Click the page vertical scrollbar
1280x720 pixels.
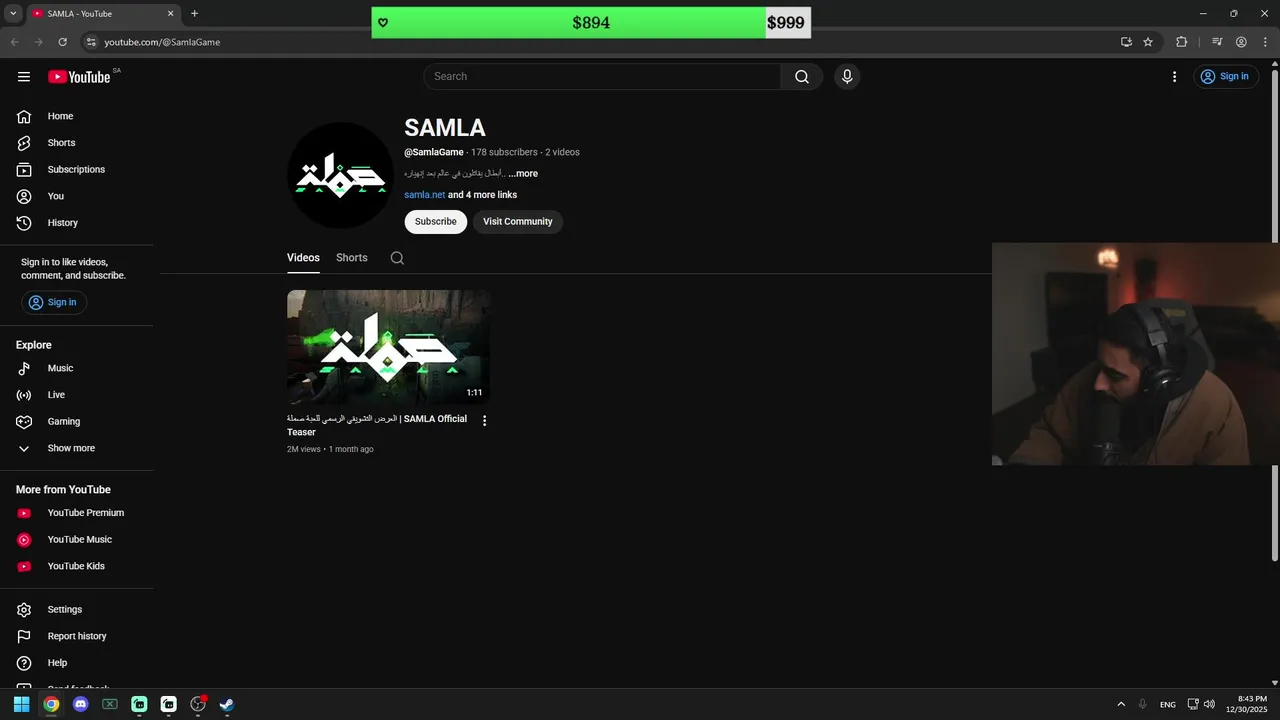click(x=1274, y=315)
